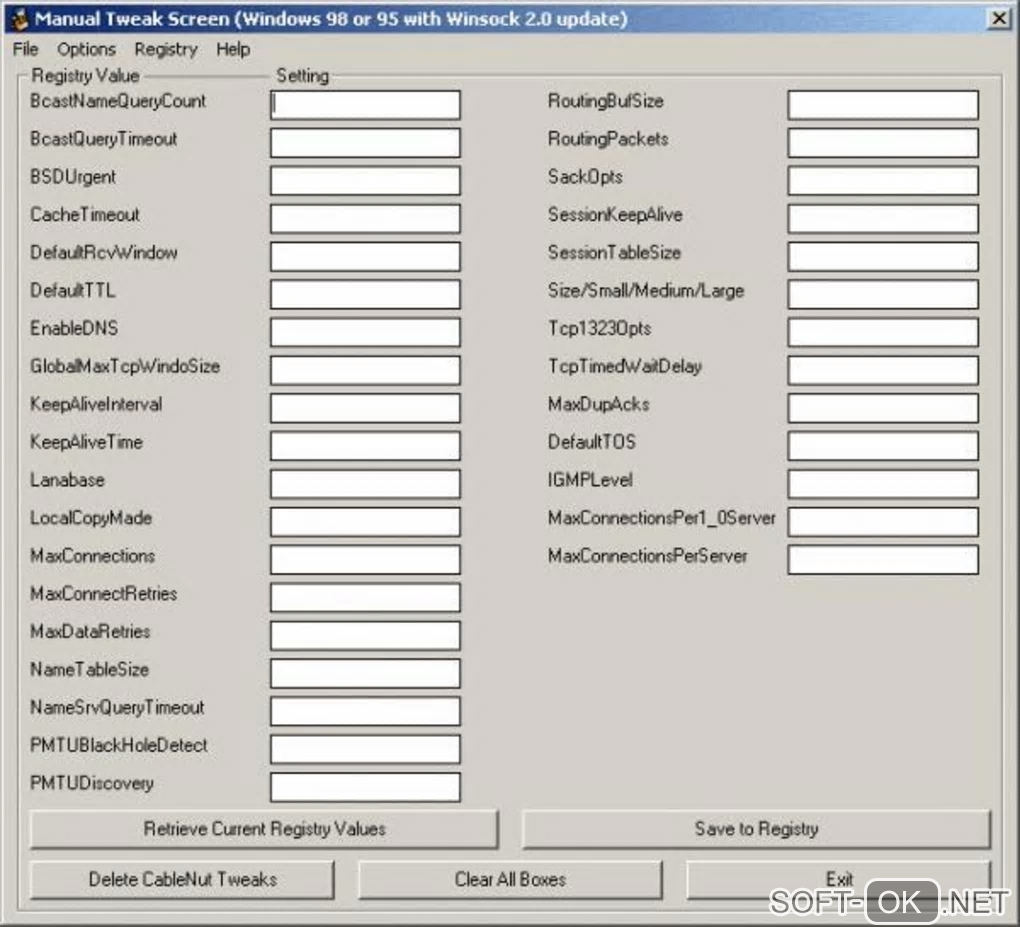This screenshot has height=927, width=1020.
Task: Click the LocalCopyMade label text
Action: tap(91, 518)
